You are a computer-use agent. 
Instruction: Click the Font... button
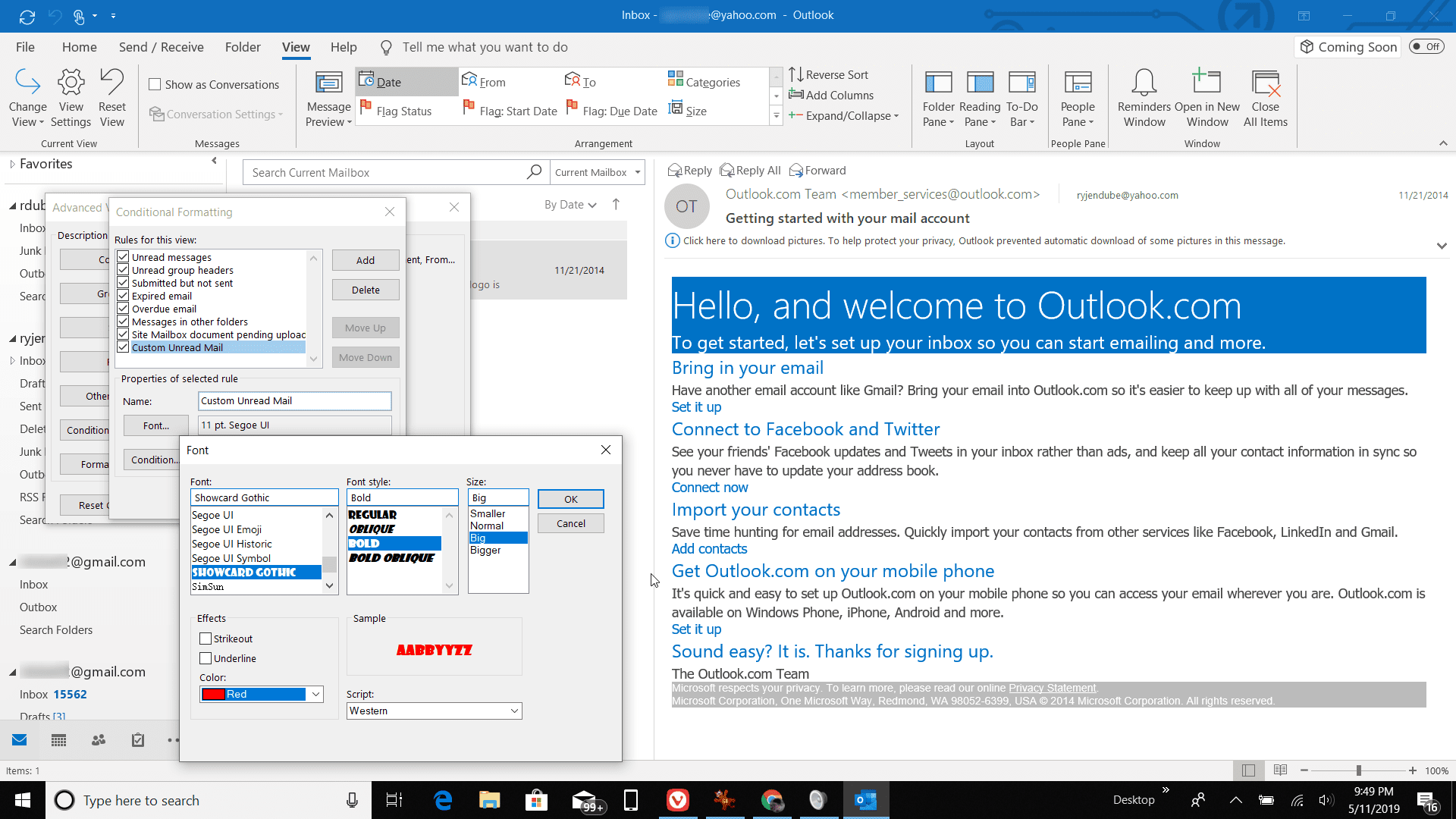(155, 425)
